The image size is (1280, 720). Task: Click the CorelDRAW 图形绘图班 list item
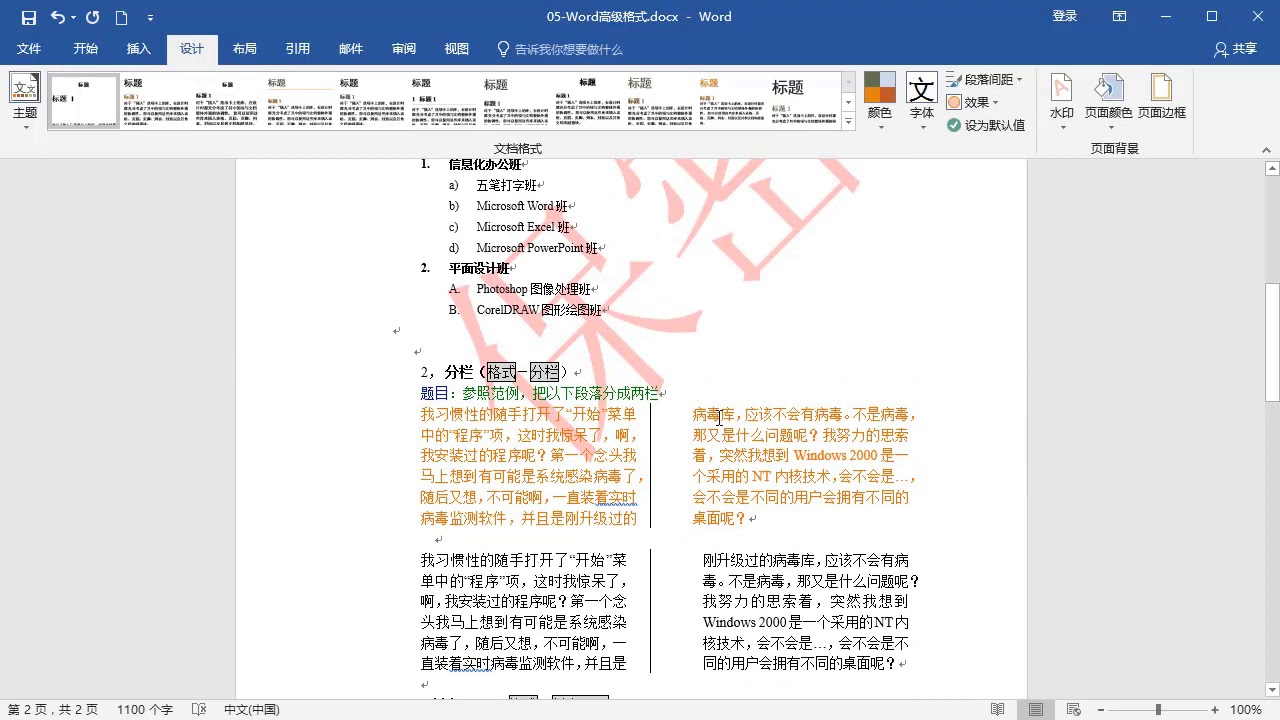tap(539, 310)
